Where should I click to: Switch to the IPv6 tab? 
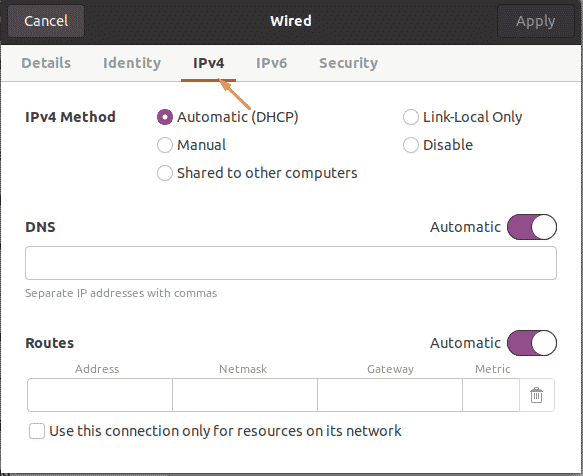[x=271, y=63]
